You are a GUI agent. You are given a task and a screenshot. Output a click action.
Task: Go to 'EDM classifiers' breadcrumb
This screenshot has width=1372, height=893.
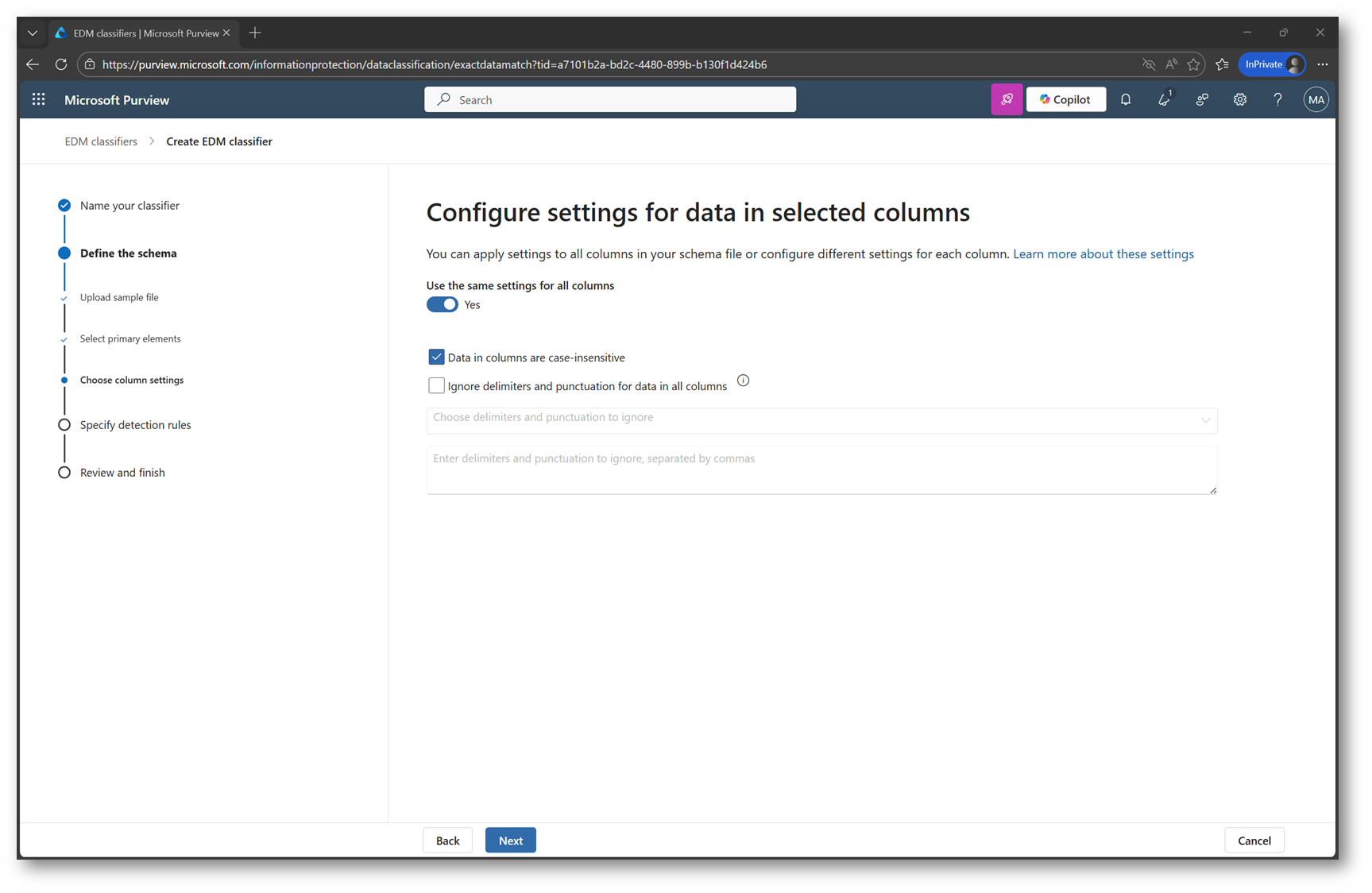(101, 141)
